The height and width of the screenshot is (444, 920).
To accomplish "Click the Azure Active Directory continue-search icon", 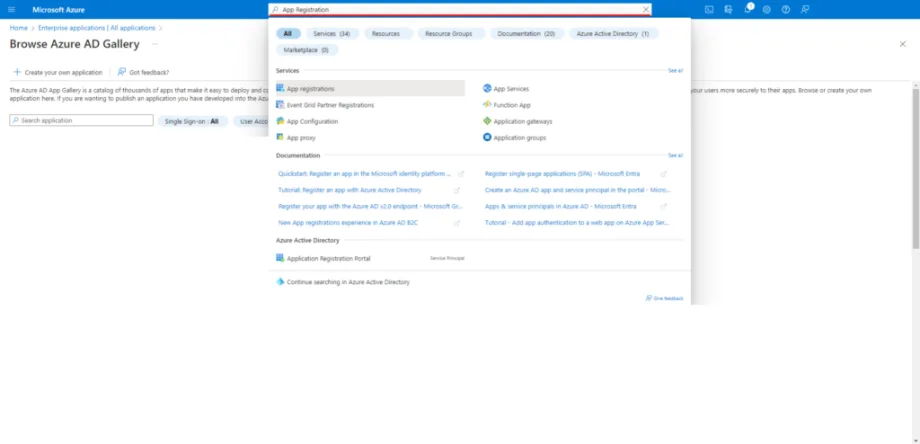I will click(x=280, y=282).
